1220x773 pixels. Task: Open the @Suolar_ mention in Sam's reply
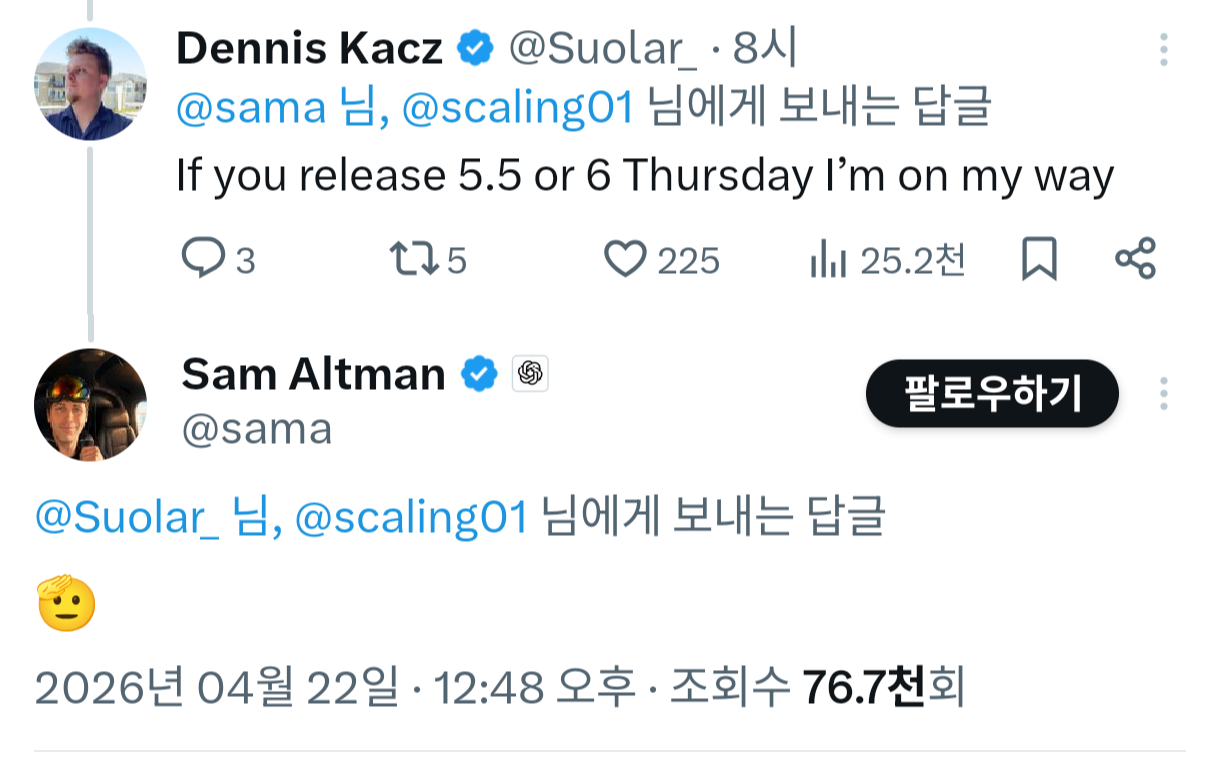point(127,517)
